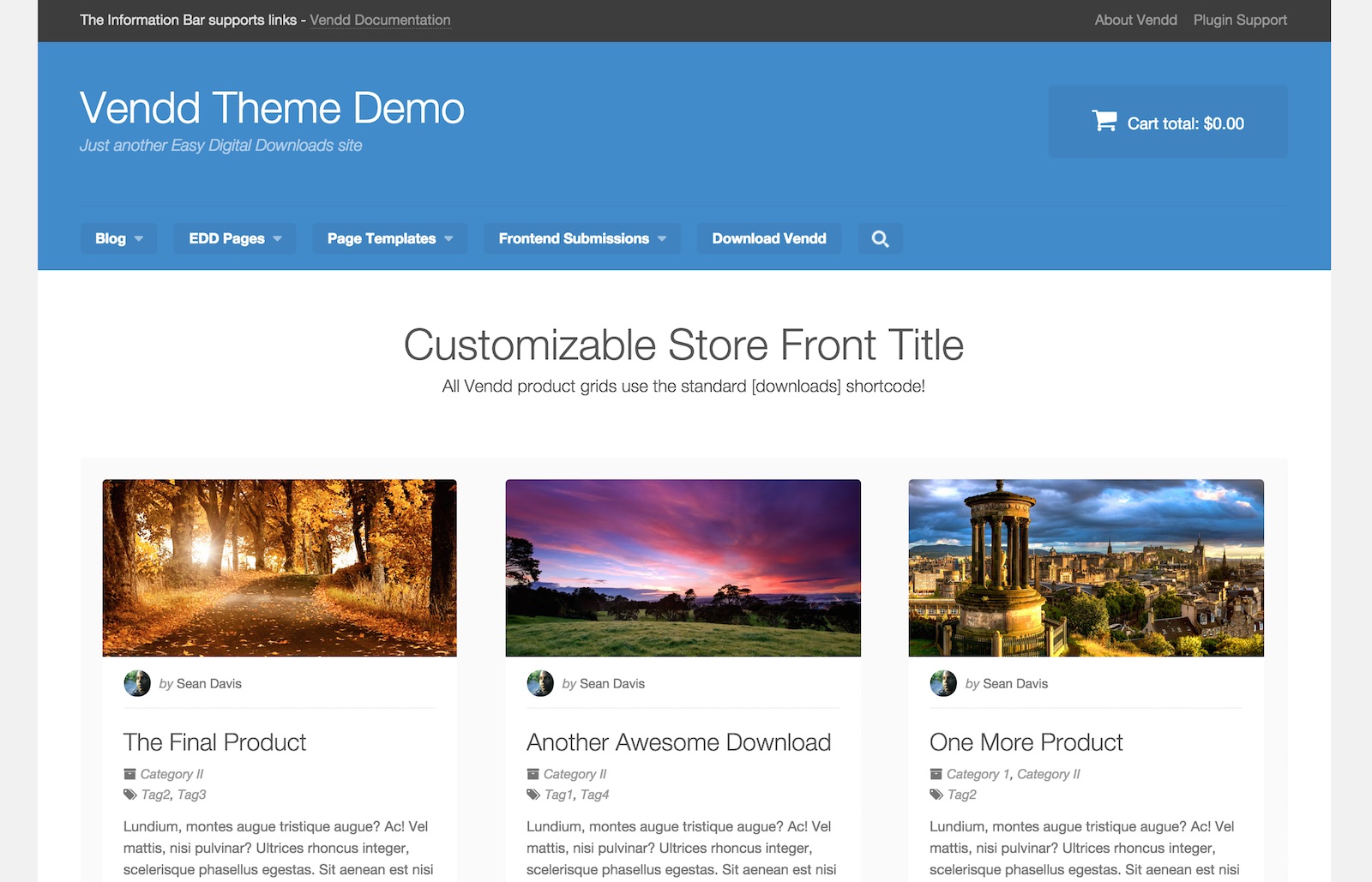The height and width of the screenshot is (882, 1372).
Task: Expand the Page Templates menu
Action: point(389,238)
